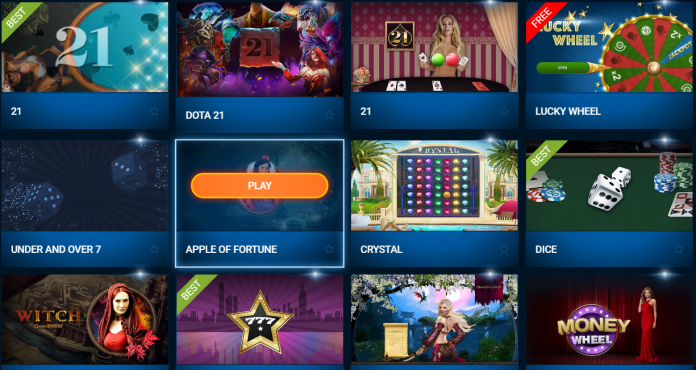Screen dimensions: 696x370
Task: Favorite the 21 game with dealer
Action: [504, 111]
